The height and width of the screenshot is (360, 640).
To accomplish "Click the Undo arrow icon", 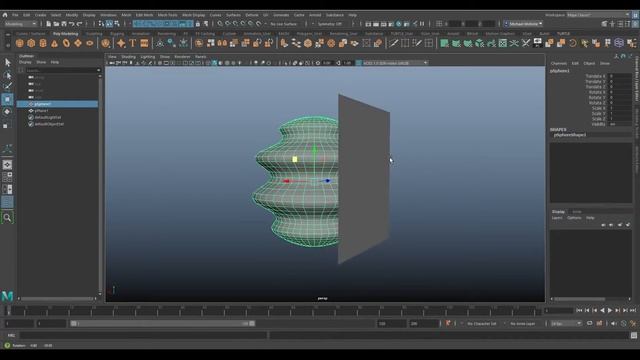I will click(72, 24).
